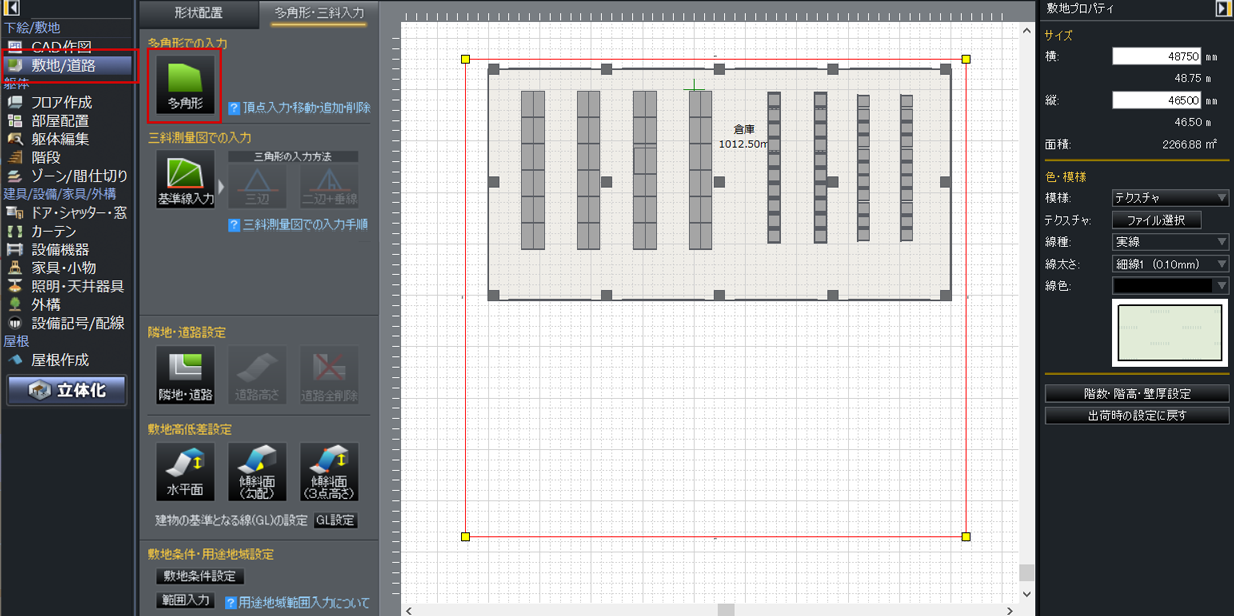Select the 傾斜面 (勾配) slope tool

[257, 472]
